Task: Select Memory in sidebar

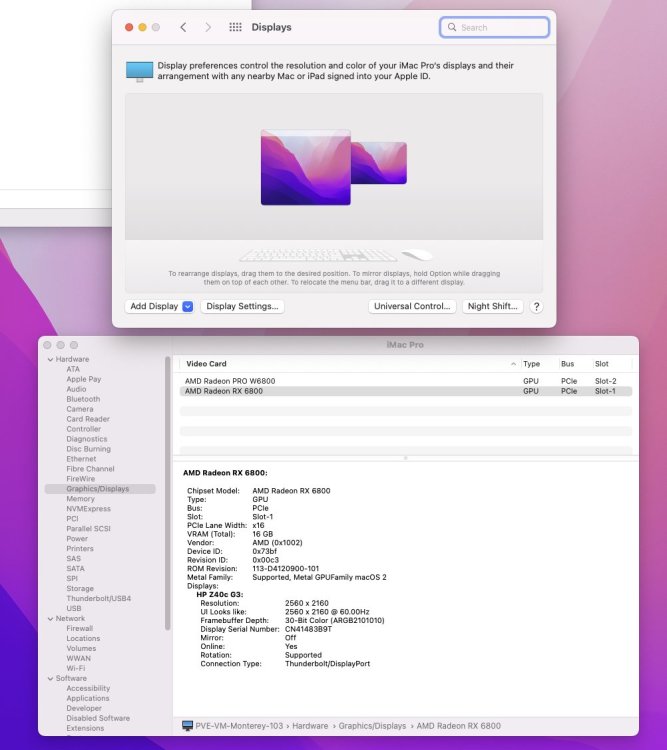Action: tap(80, 499)
